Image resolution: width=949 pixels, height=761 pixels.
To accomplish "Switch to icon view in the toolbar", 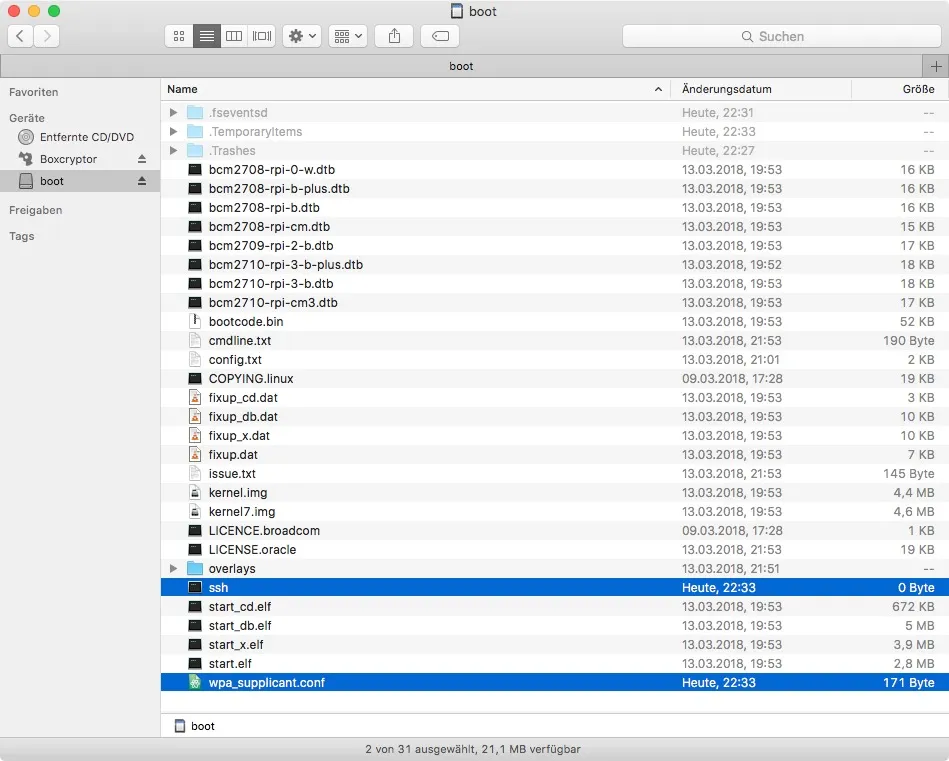I will click(177, 36).
